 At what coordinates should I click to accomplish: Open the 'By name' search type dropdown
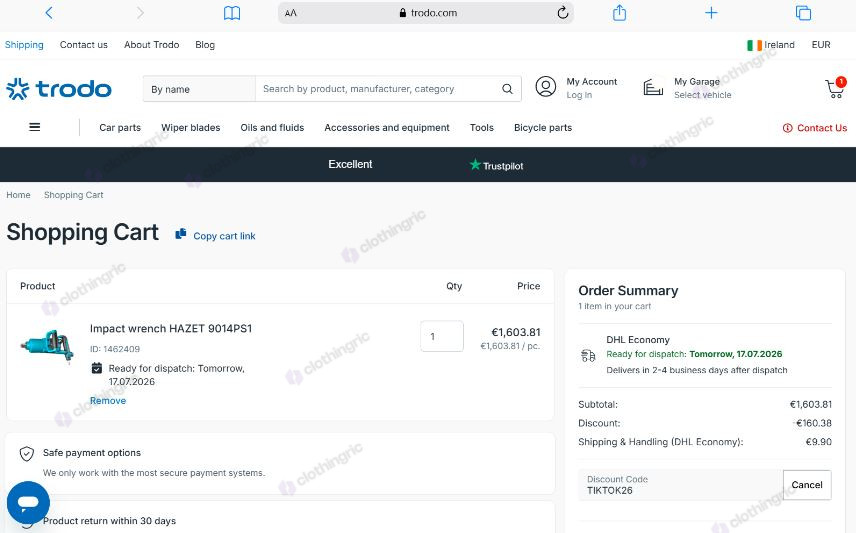click(199, 89)
